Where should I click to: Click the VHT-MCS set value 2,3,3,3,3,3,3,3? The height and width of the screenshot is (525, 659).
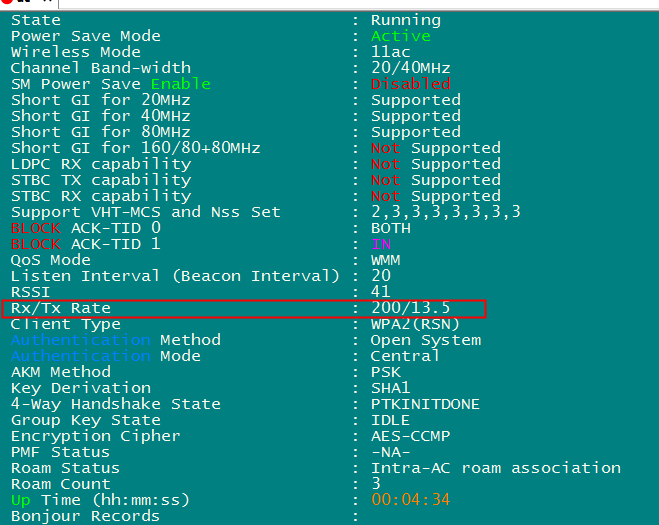point(445,212)
